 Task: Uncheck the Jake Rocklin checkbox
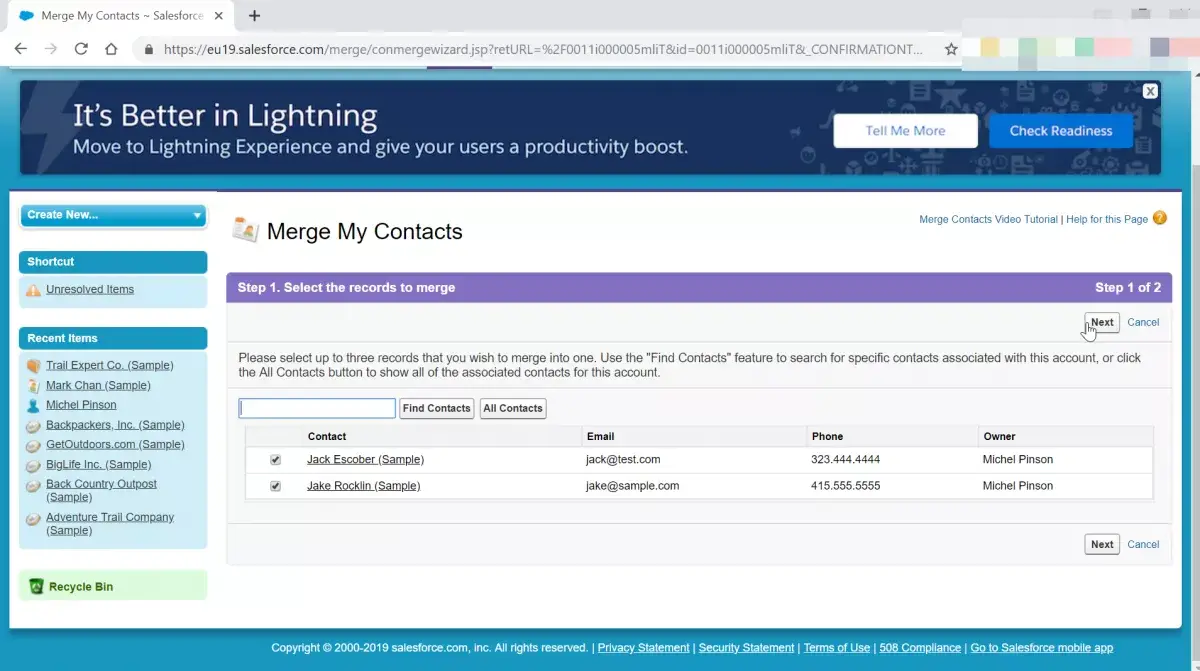click(275, 486)
